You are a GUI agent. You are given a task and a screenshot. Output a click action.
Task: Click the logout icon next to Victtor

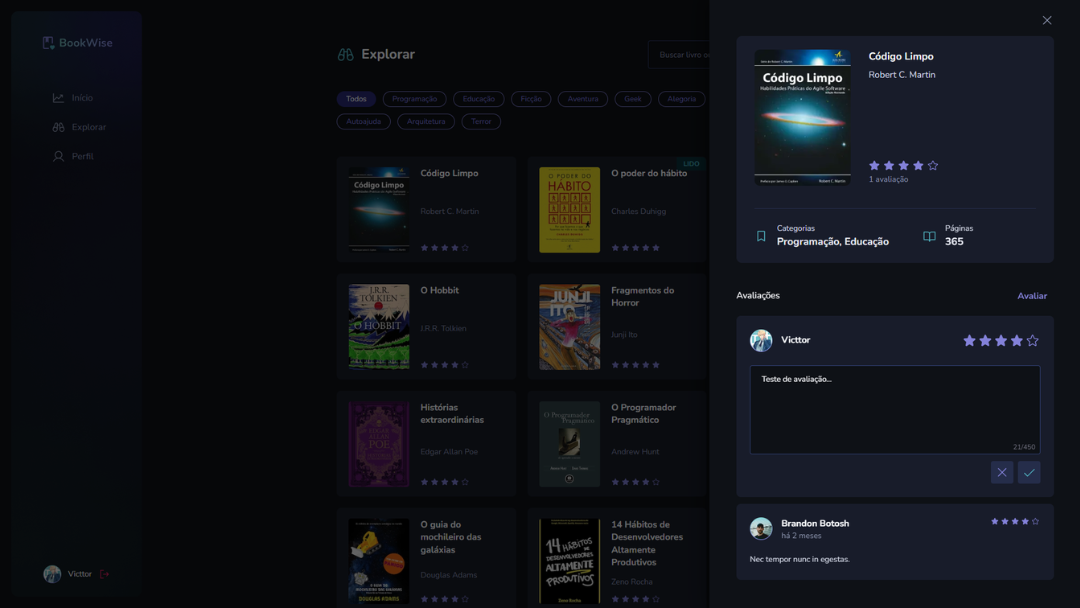point(105,574)
